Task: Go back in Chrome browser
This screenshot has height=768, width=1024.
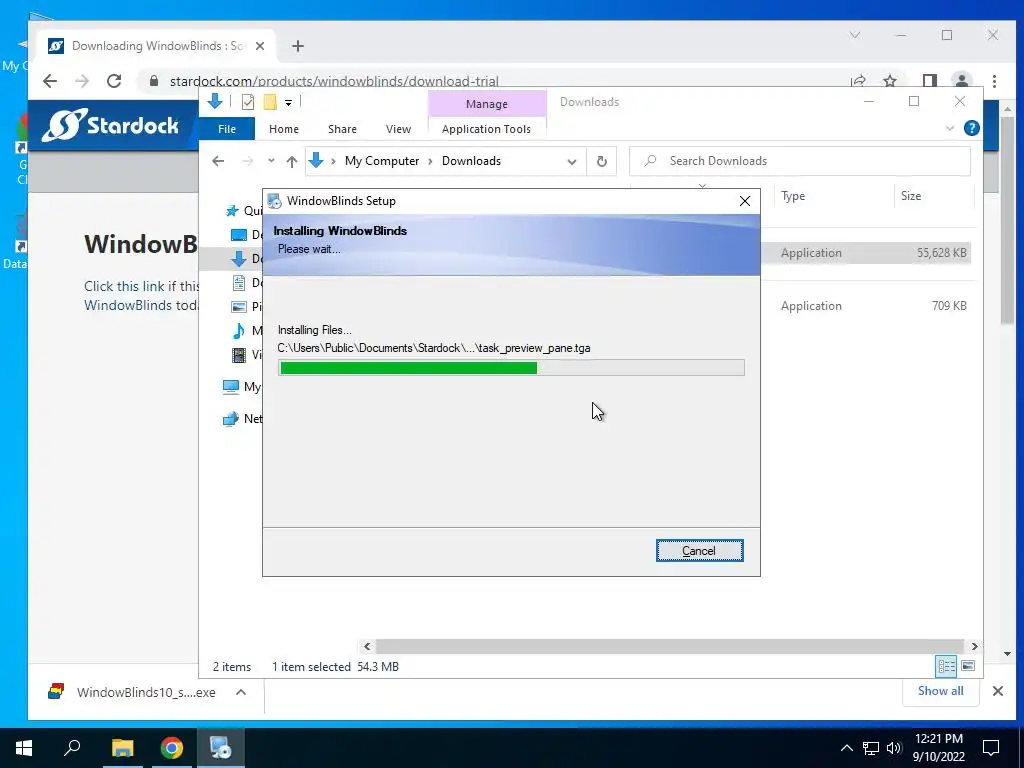Action: pyautogui.click(x=50, y=81)
